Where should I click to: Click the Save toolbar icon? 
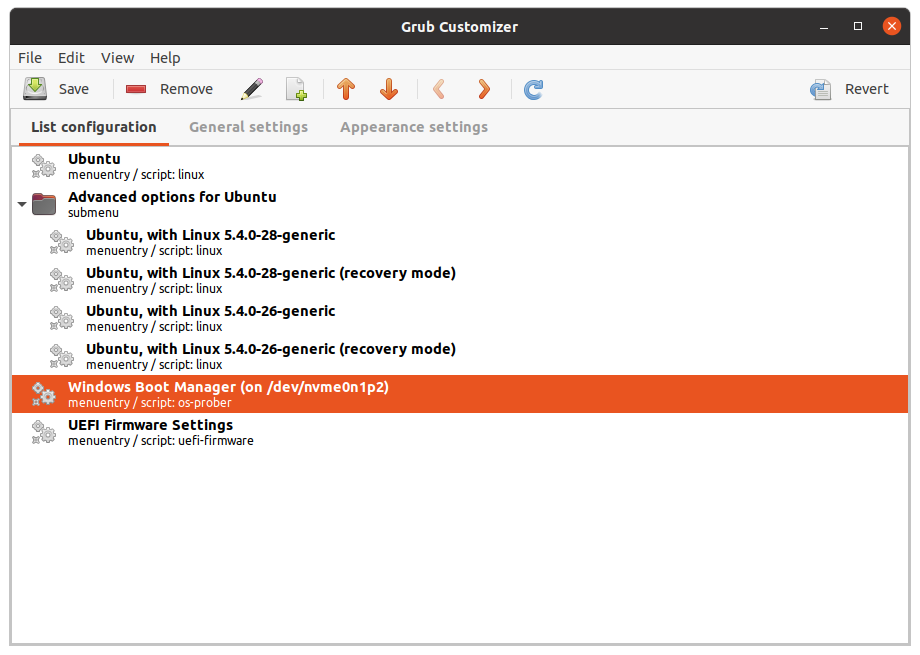pyautogui.click(x=35, y=89)
